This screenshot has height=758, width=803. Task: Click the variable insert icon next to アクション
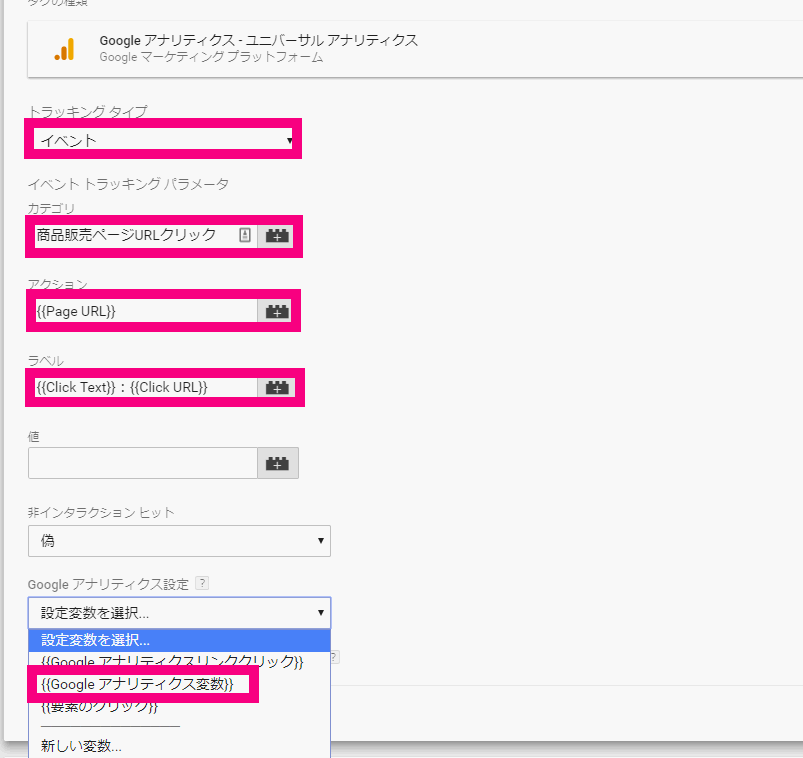[276, 311]
